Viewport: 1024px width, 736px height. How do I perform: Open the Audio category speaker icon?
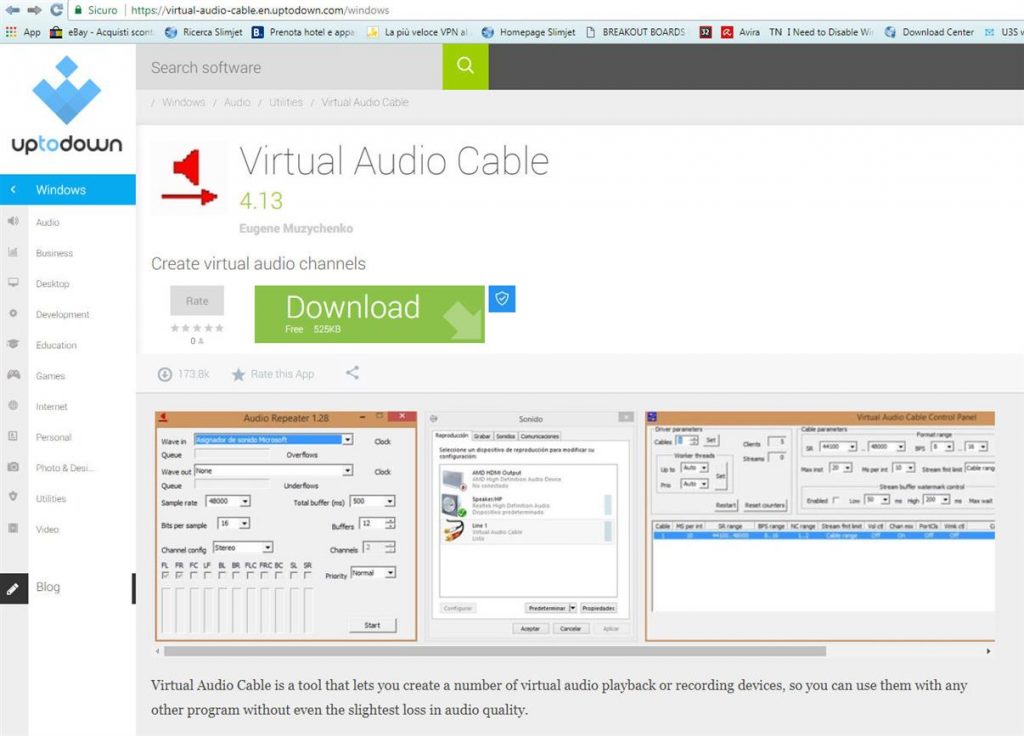(x=13, y=221)
